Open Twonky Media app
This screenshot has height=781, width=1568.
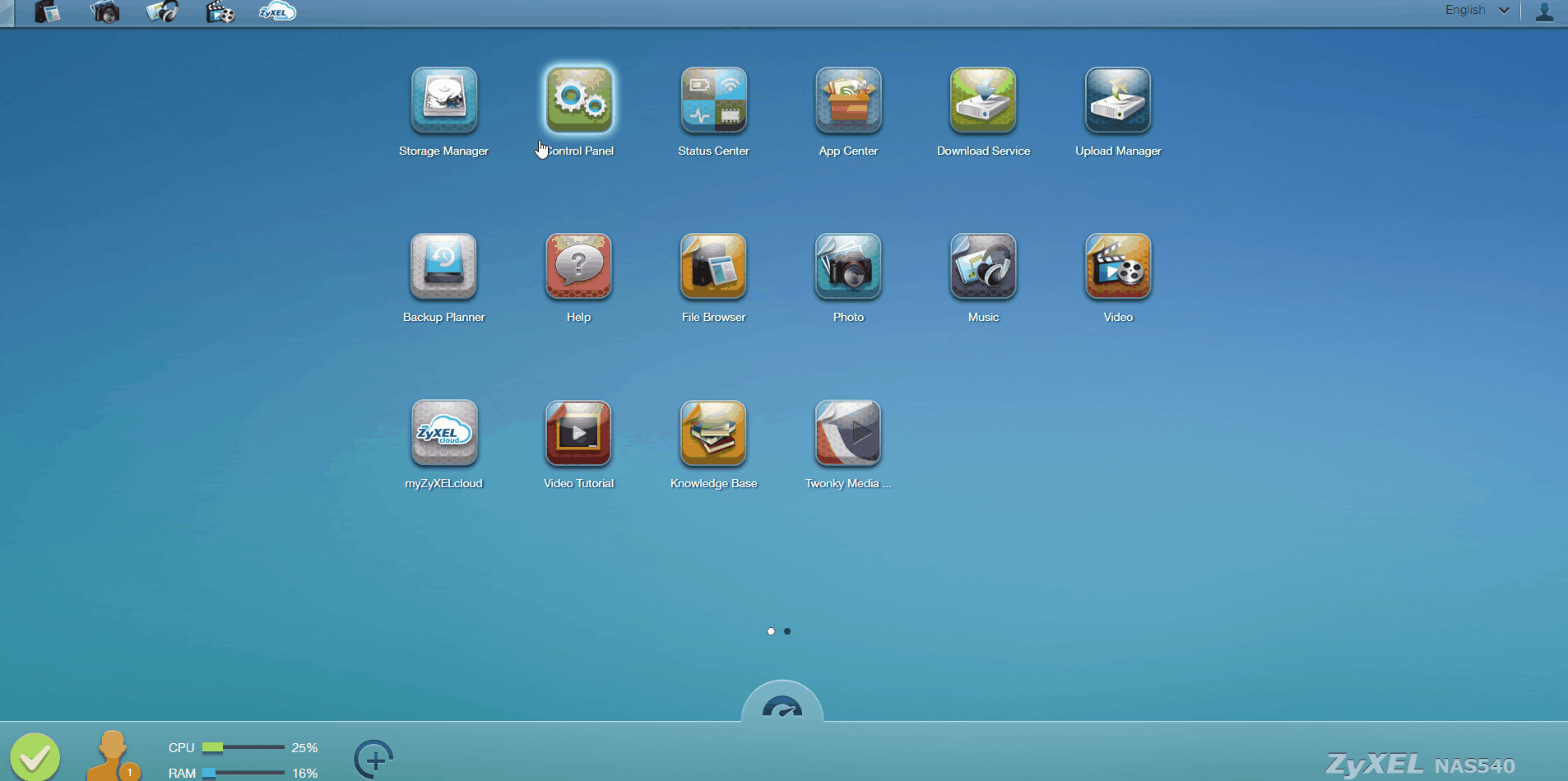click(x=849, y=432)
